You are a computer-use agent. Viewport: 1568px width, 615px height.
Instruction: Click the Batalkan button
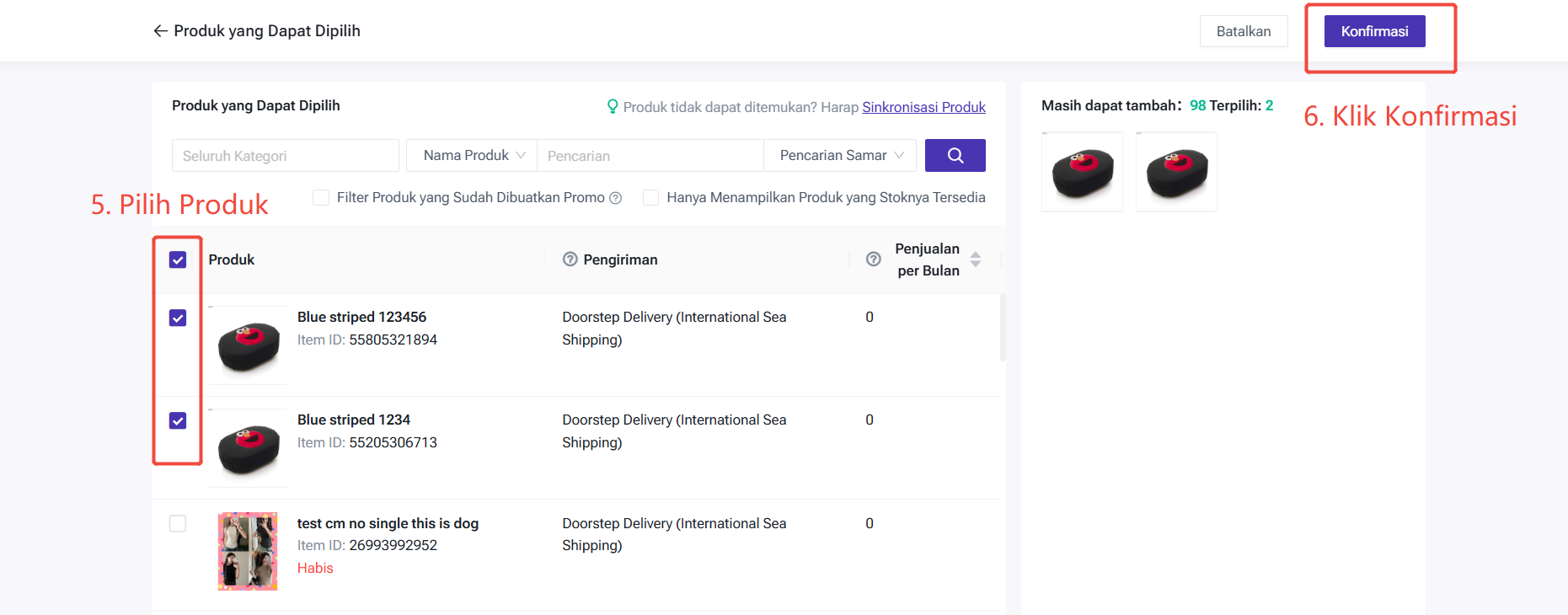(1243, 31)
